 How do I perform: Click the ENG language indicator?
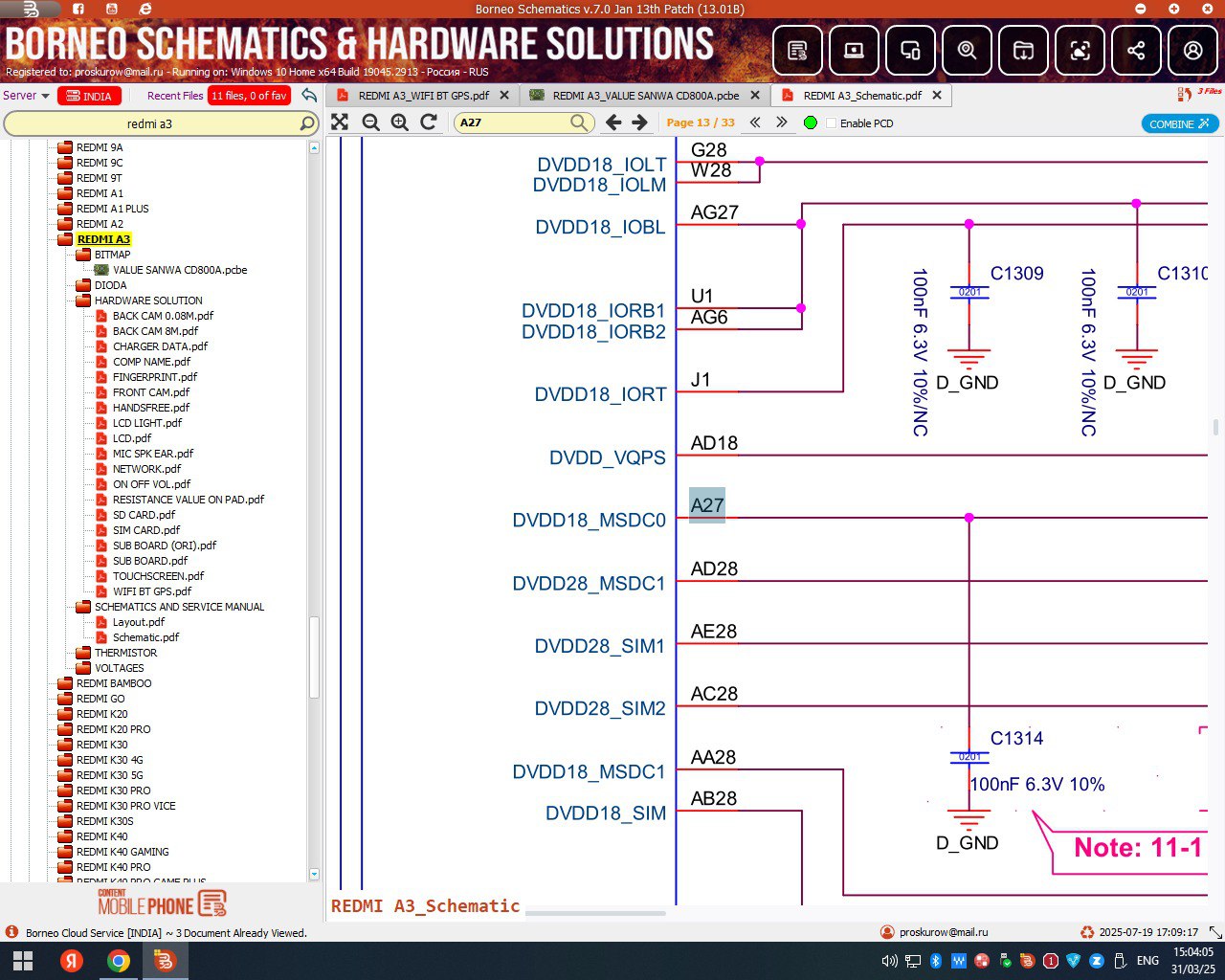[1147, 961]
